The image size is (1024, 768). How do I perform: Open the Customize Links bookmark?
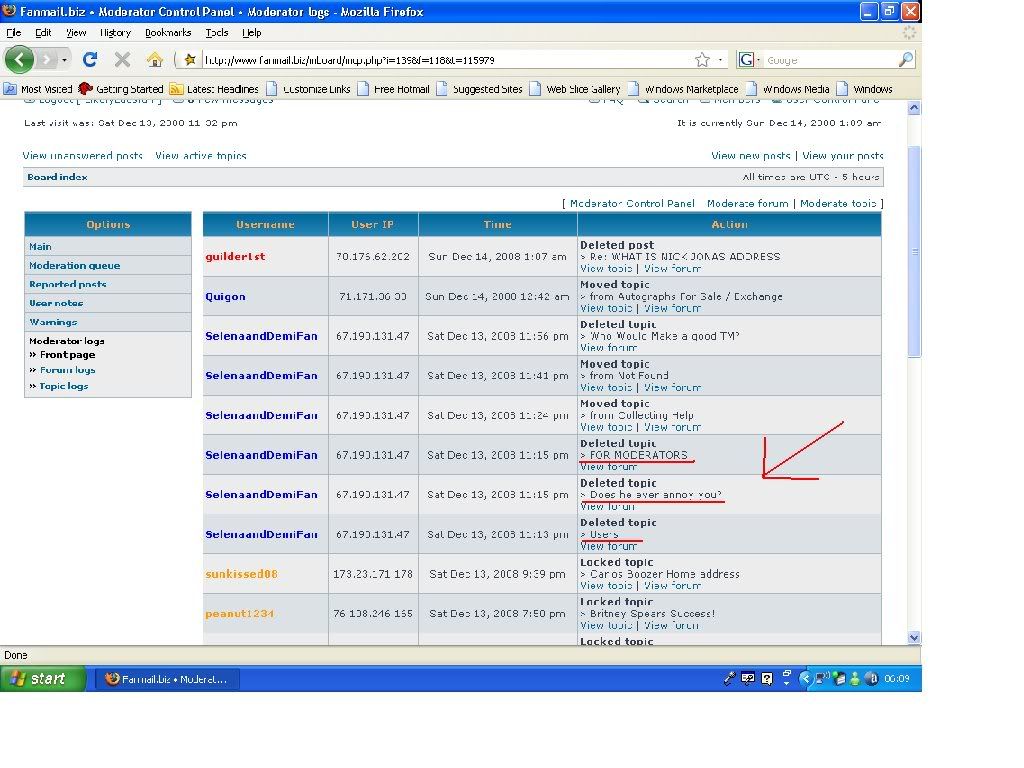tap(308, 89)
